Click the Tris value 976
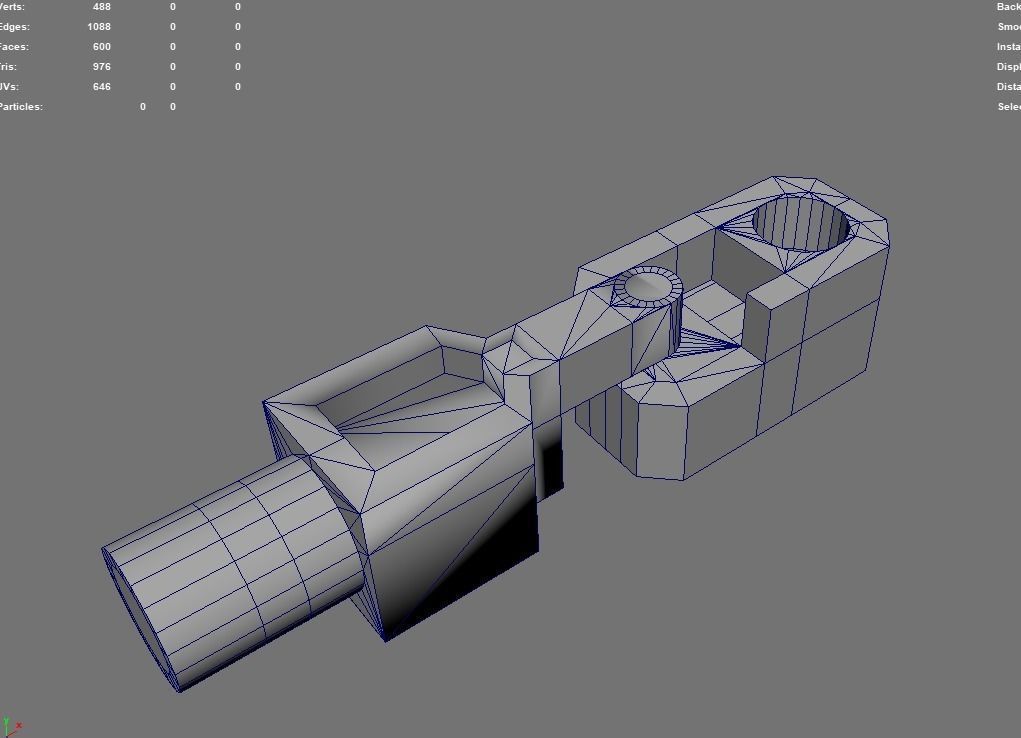The height and width of the screenshot is (738, 1021). coord(102,66)
